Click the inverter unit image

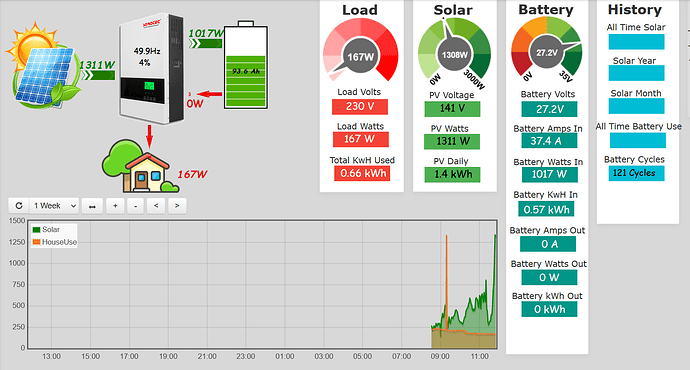click(x=151, y=68)
